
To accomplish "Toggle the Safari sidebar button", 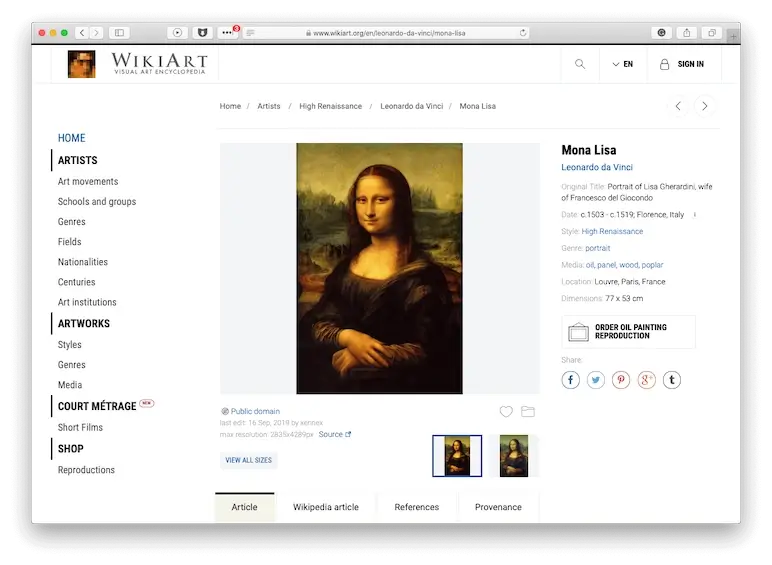I will point(119,33).
